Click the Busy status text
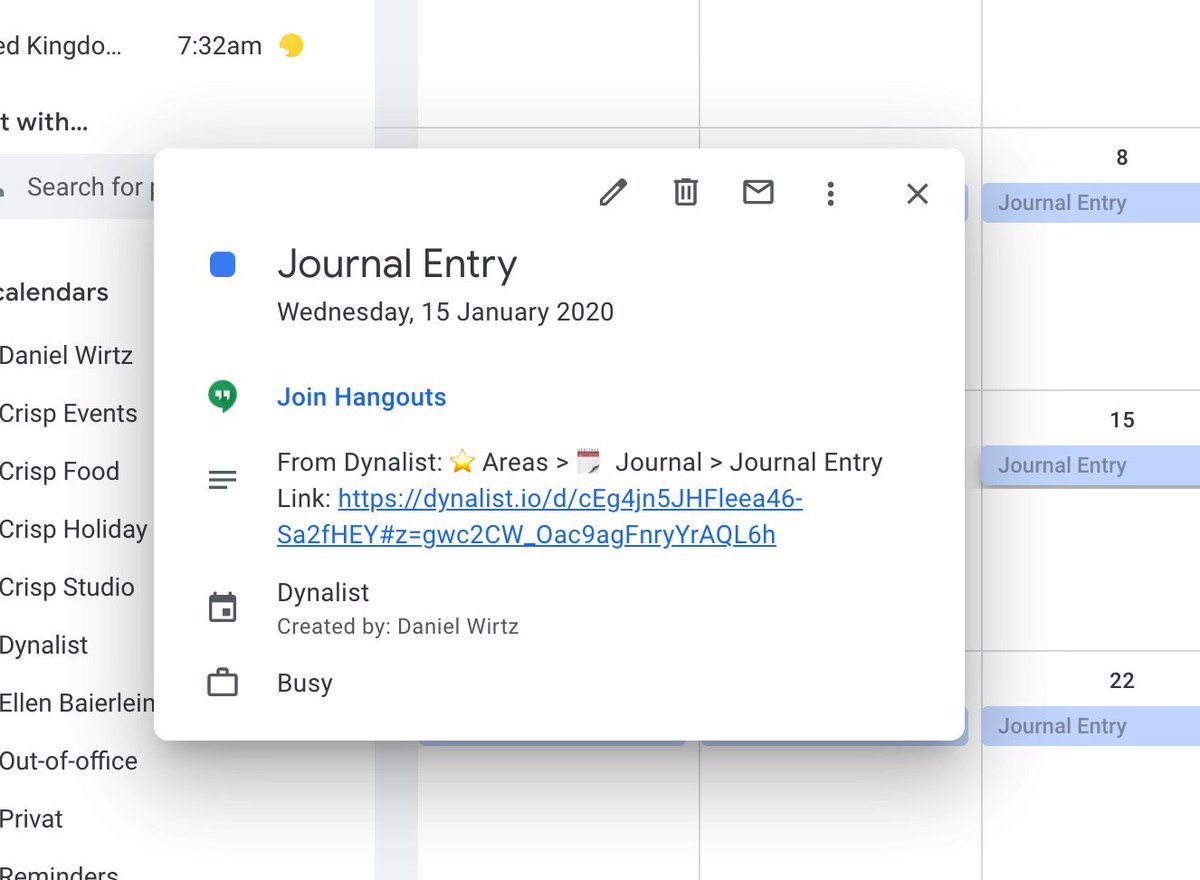Viewport: 1200px width, 880px height. pos(305,684)
